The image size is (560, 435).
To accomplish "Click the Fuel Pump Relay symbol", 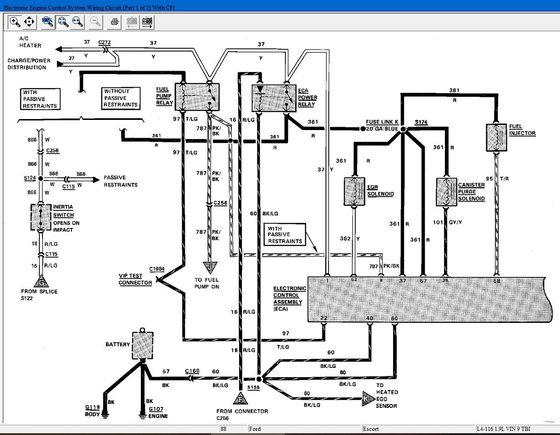I will [197, 97].
